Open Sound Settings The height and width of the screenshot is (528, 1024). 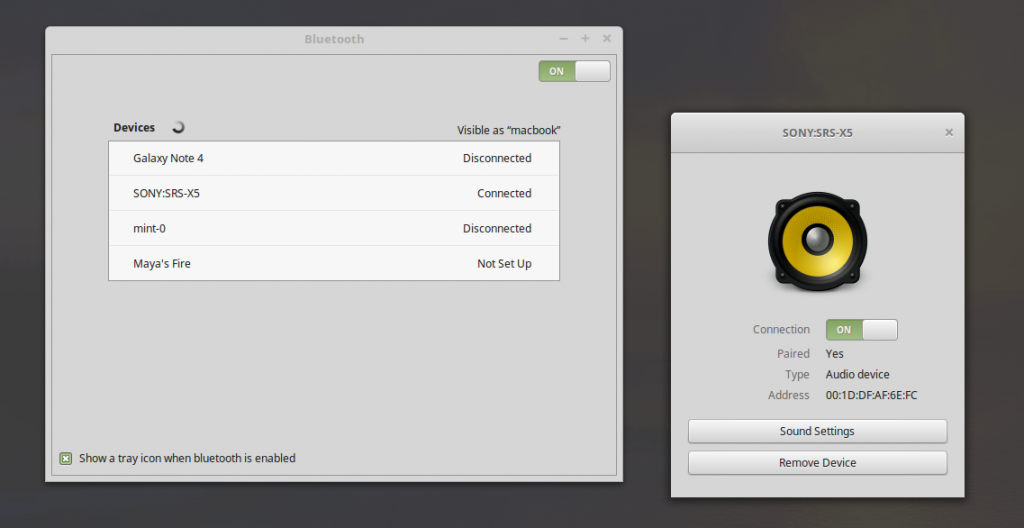coord(817,431)
